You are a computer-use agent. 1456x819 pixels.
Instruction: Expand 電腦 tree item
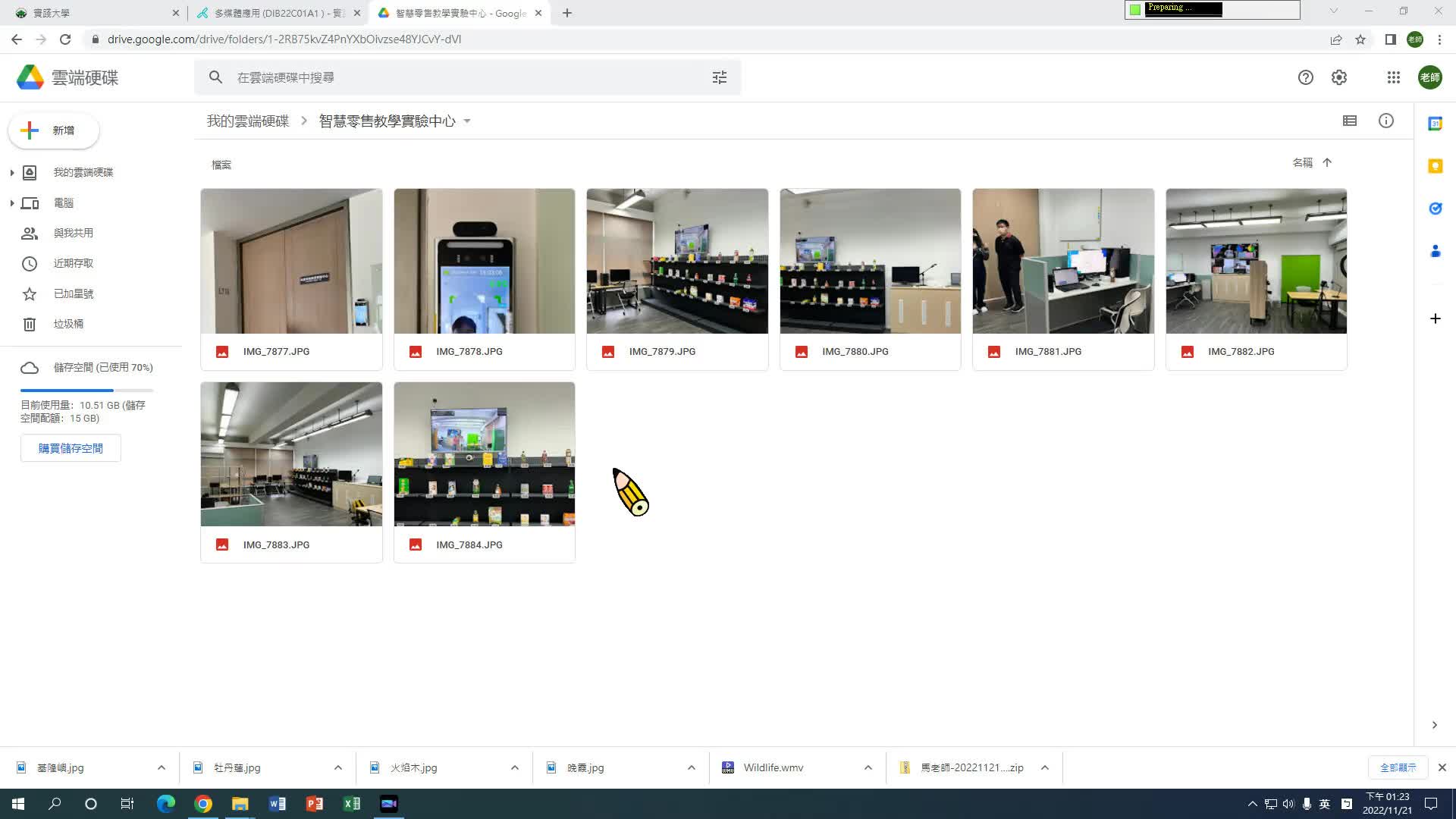point(11,203)
